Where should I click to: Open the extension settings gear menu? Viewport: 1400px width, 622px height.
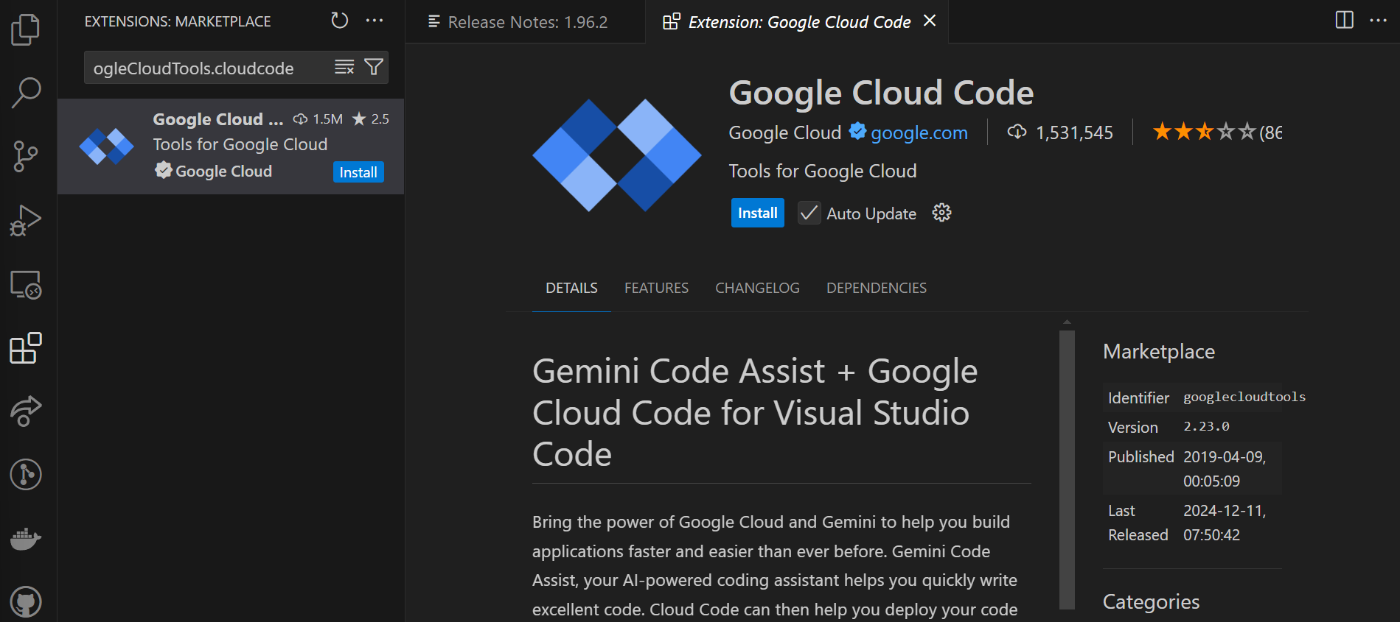coord(941,212)
